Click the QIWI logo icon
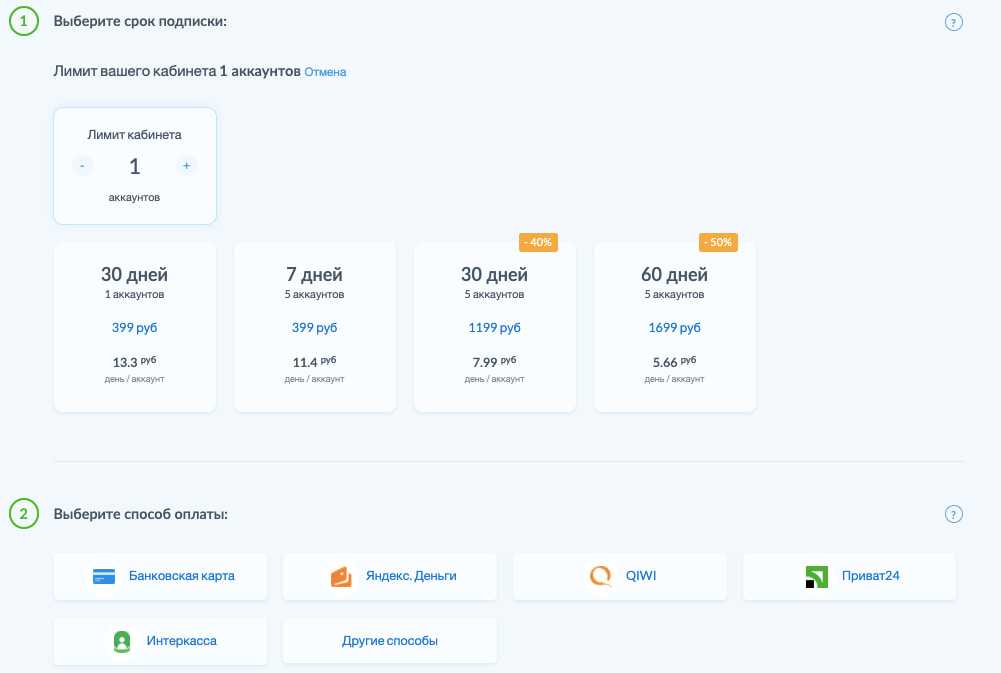 (x=600, y=576)
